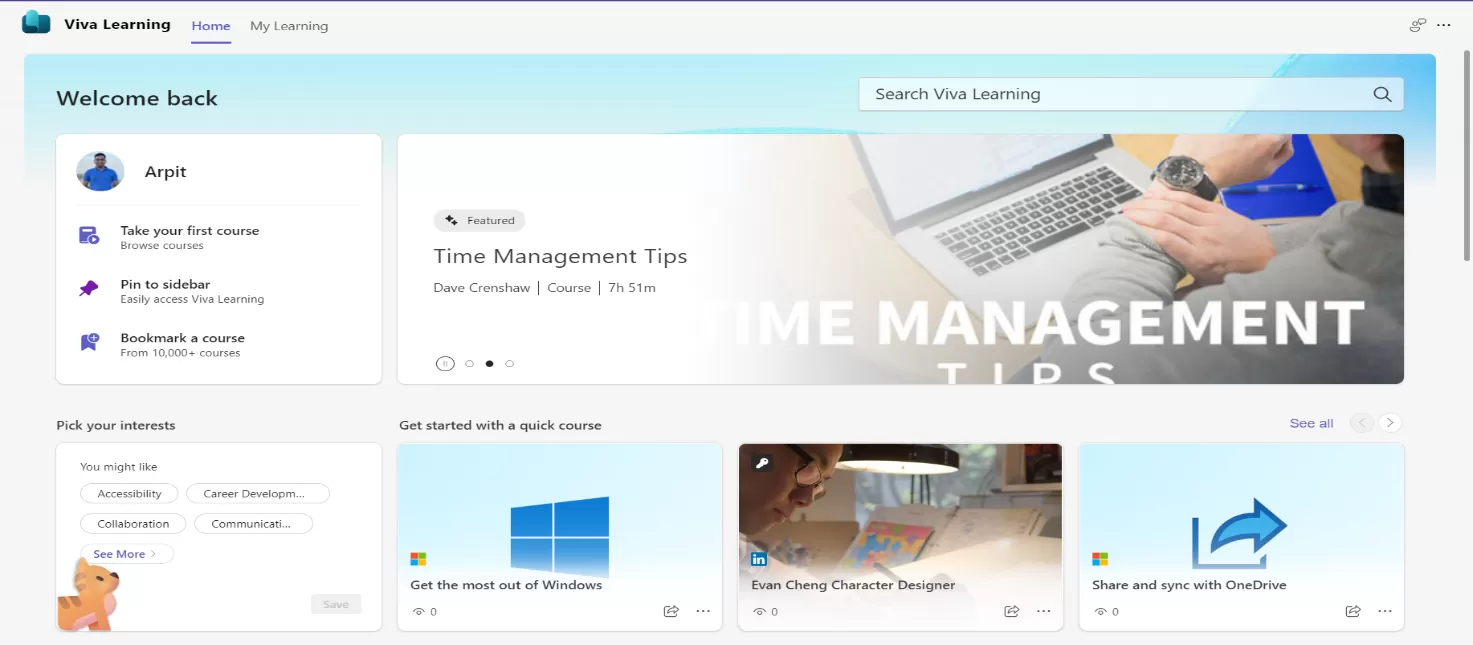Open more options for OneDrive course
The width and height of the screenshot is (1473, 645).
(1385, 611)
